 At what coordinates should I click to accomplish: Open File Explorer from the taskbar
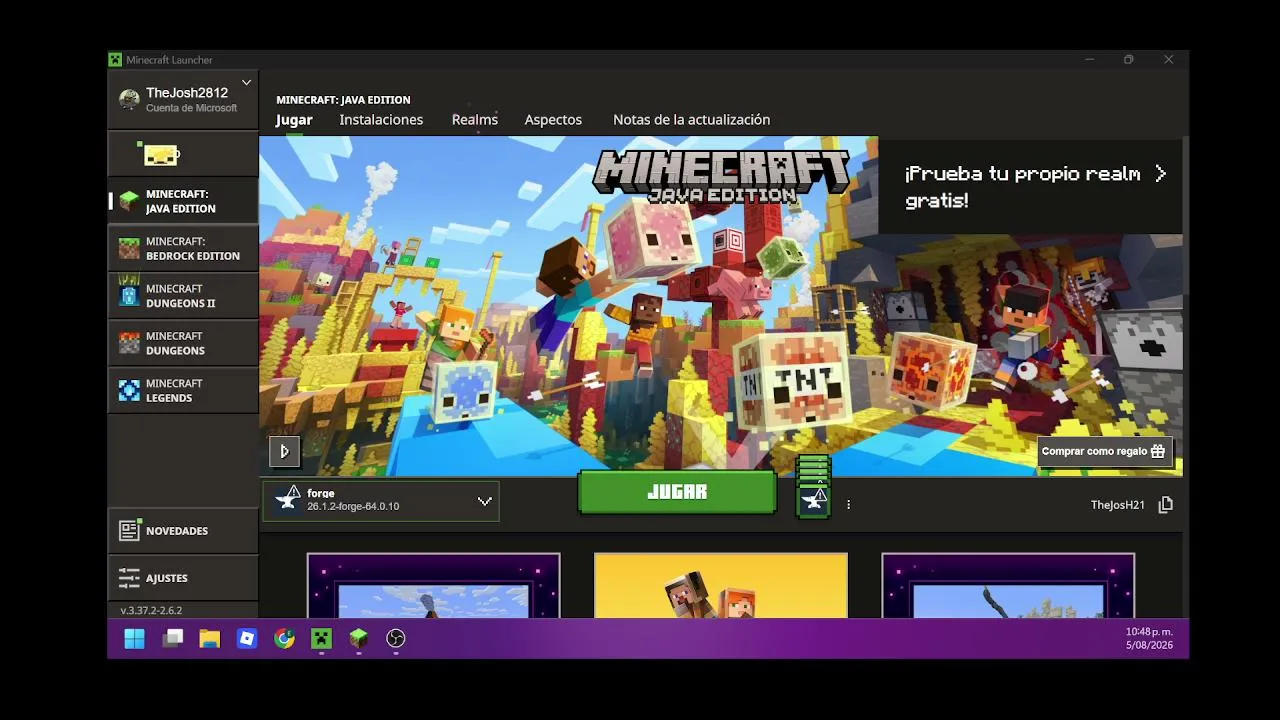[x=209, y=638]
